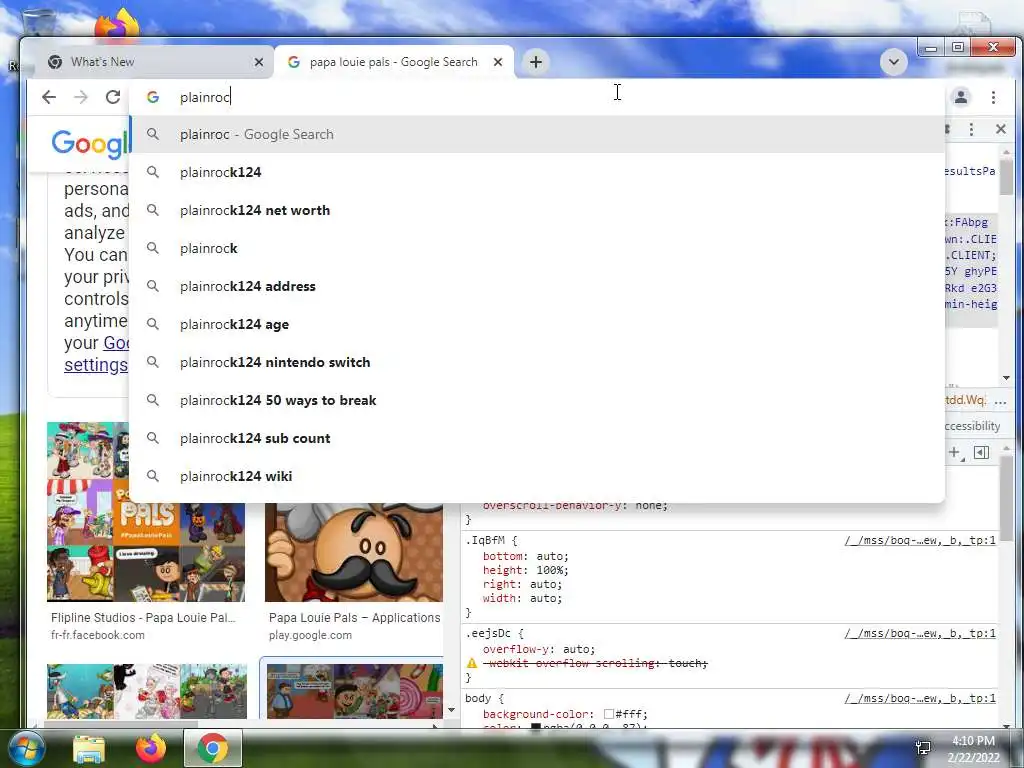Open the tab search dropdown chevron
The image size is (1024, 768).
coord(893,62)
